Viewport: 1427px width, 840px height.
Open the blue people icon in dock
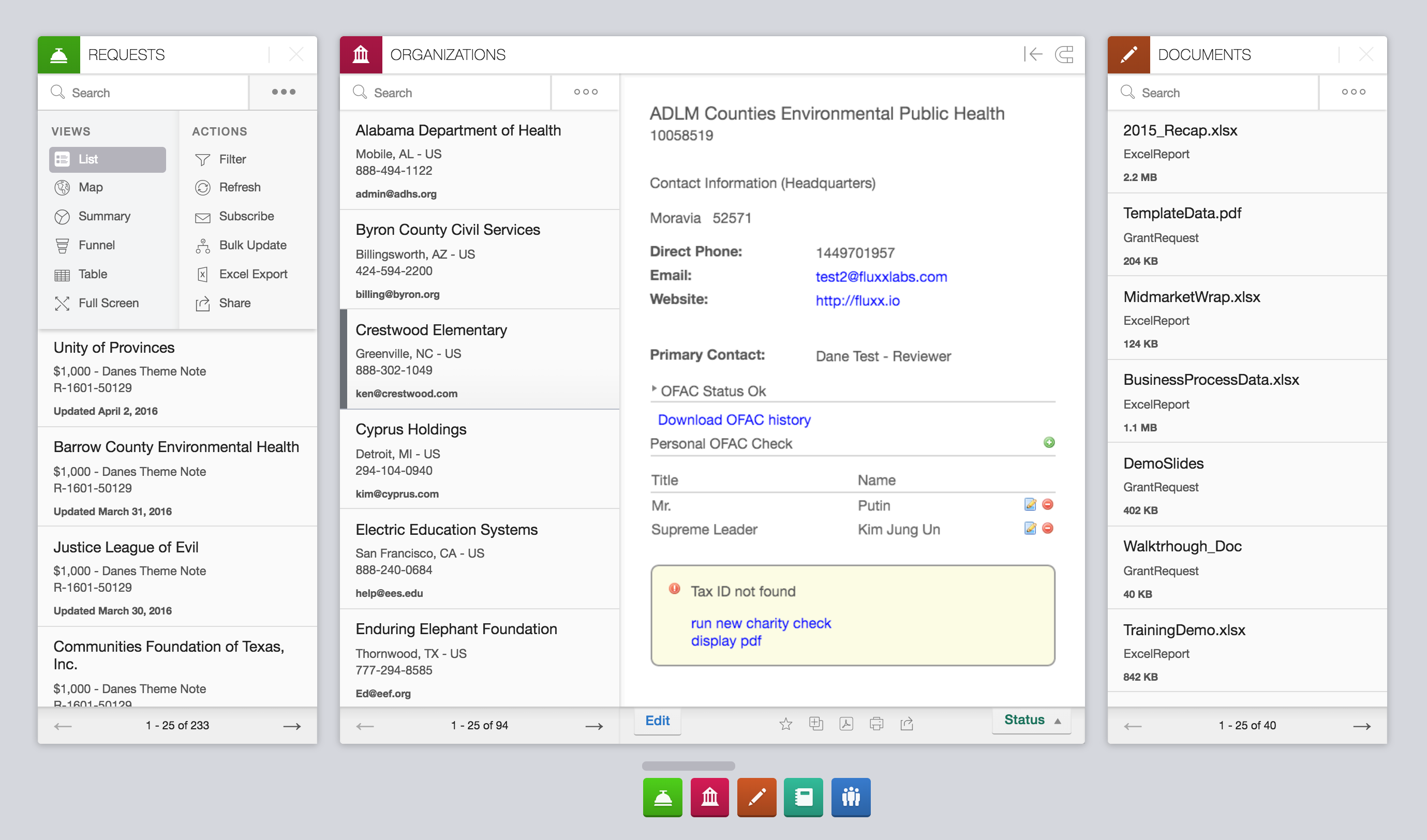coord(850,797)
